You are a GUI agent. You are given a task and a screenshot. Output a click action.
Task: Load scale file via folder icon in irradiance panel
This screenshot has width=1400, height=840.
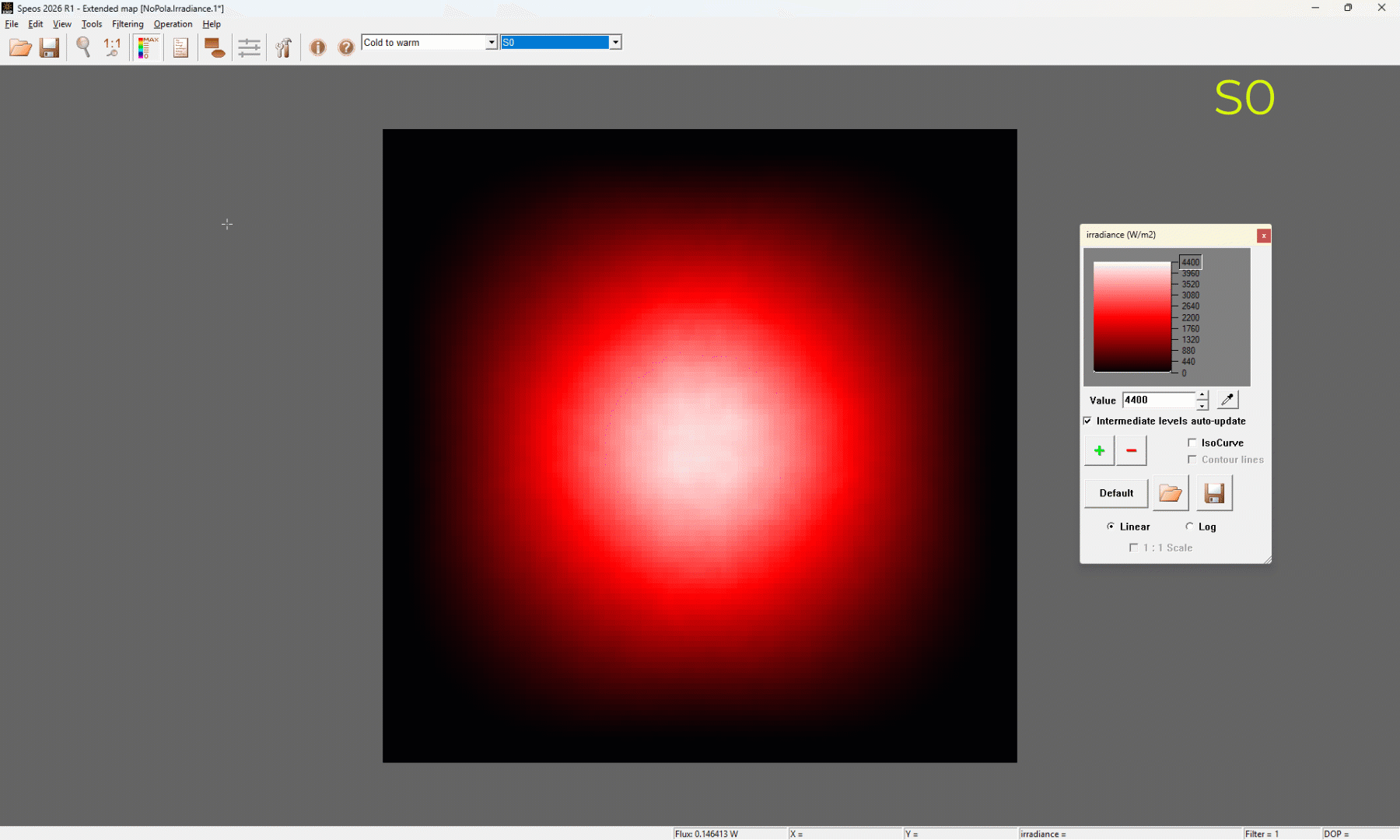pyautogui.click(x=1171, y=493)
